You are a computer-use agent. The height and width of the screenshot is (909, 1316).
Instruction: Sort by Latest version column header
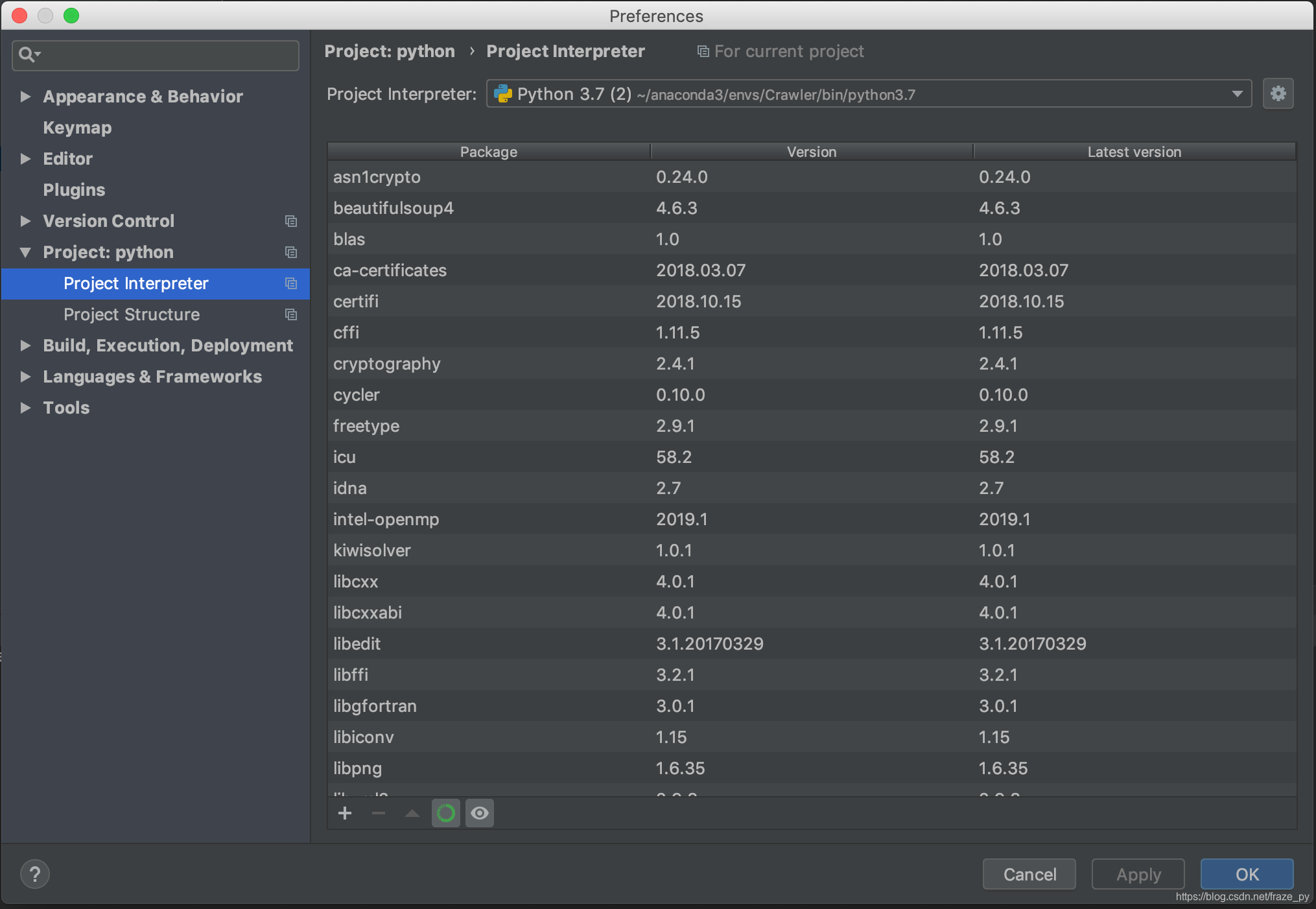1134,152
